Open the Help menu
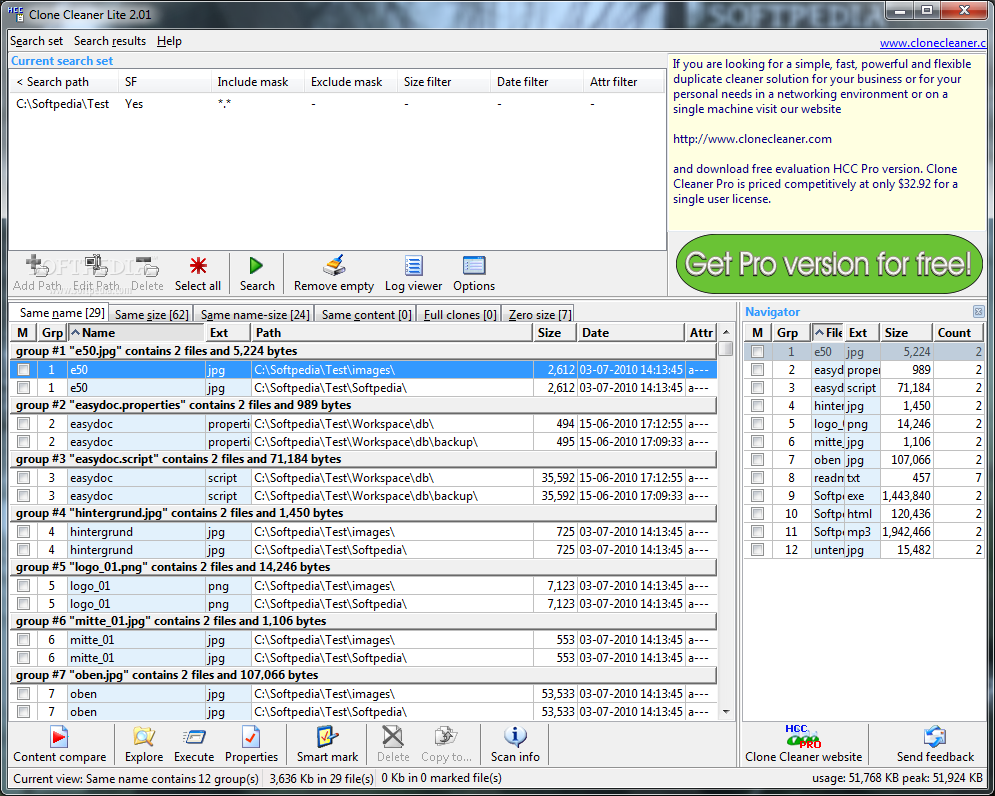Screen dimensions: 995x796 coord(169,41)
